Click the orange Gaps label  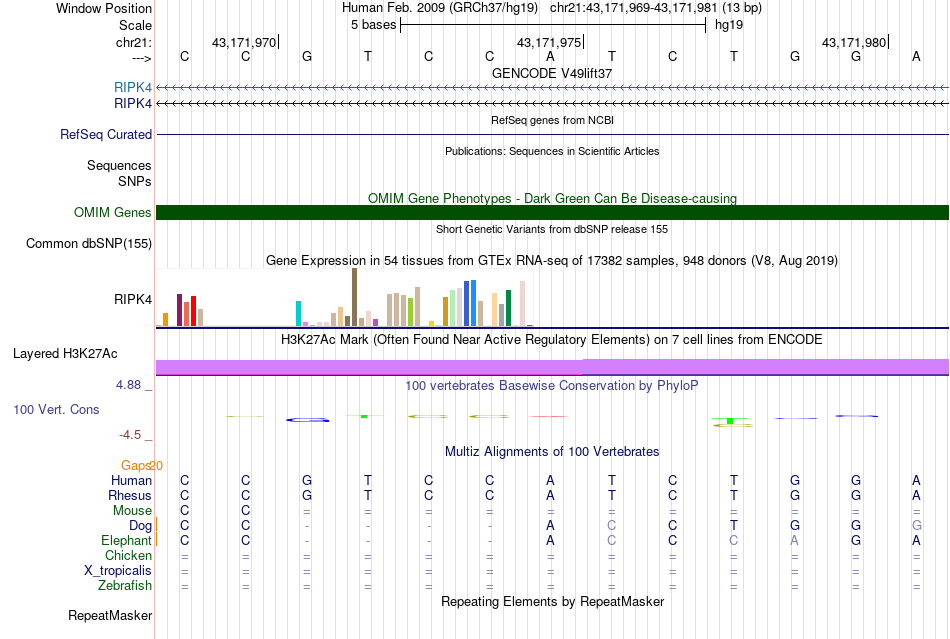136,465
